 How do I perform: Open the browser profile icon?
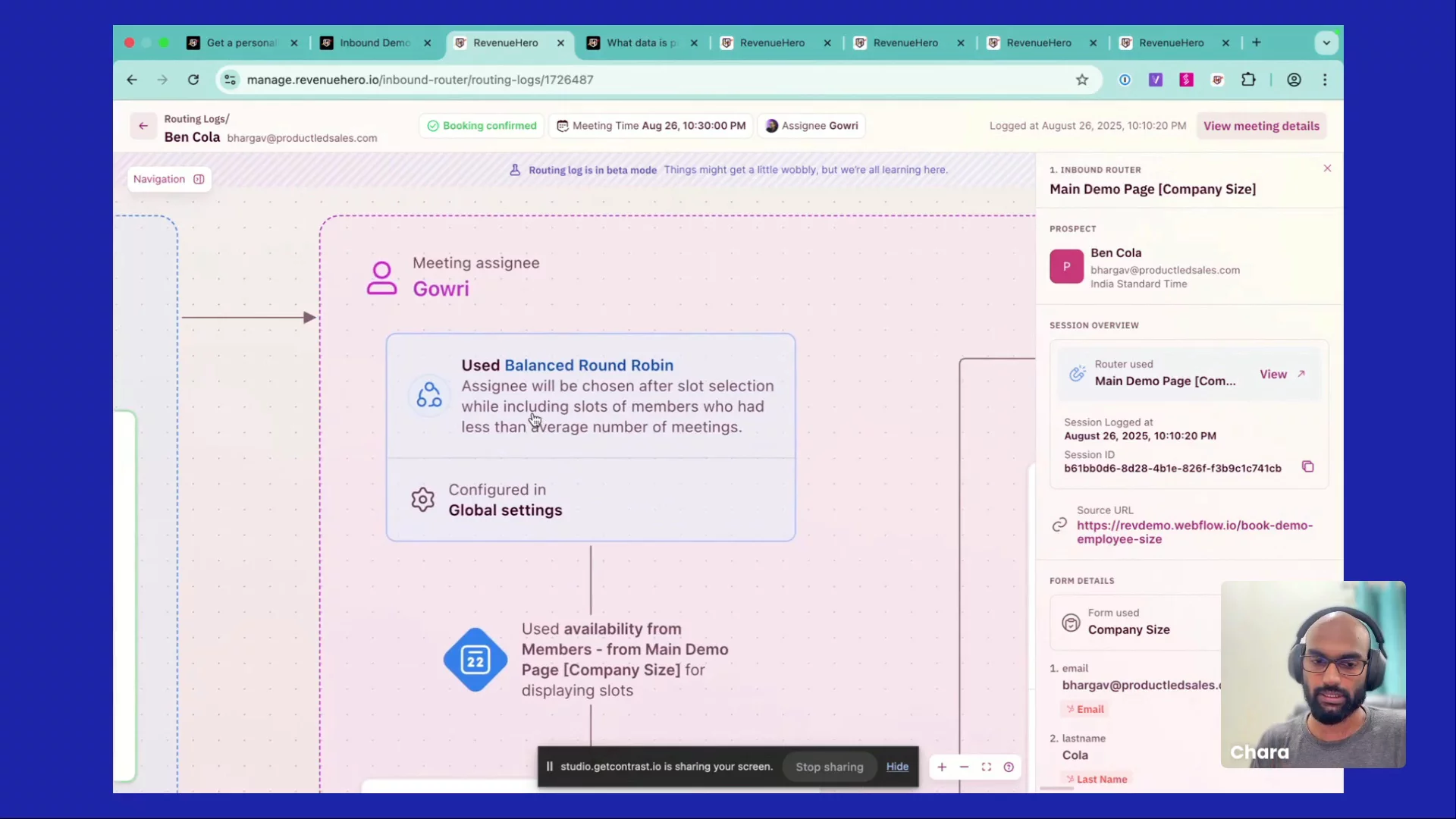1294,80
